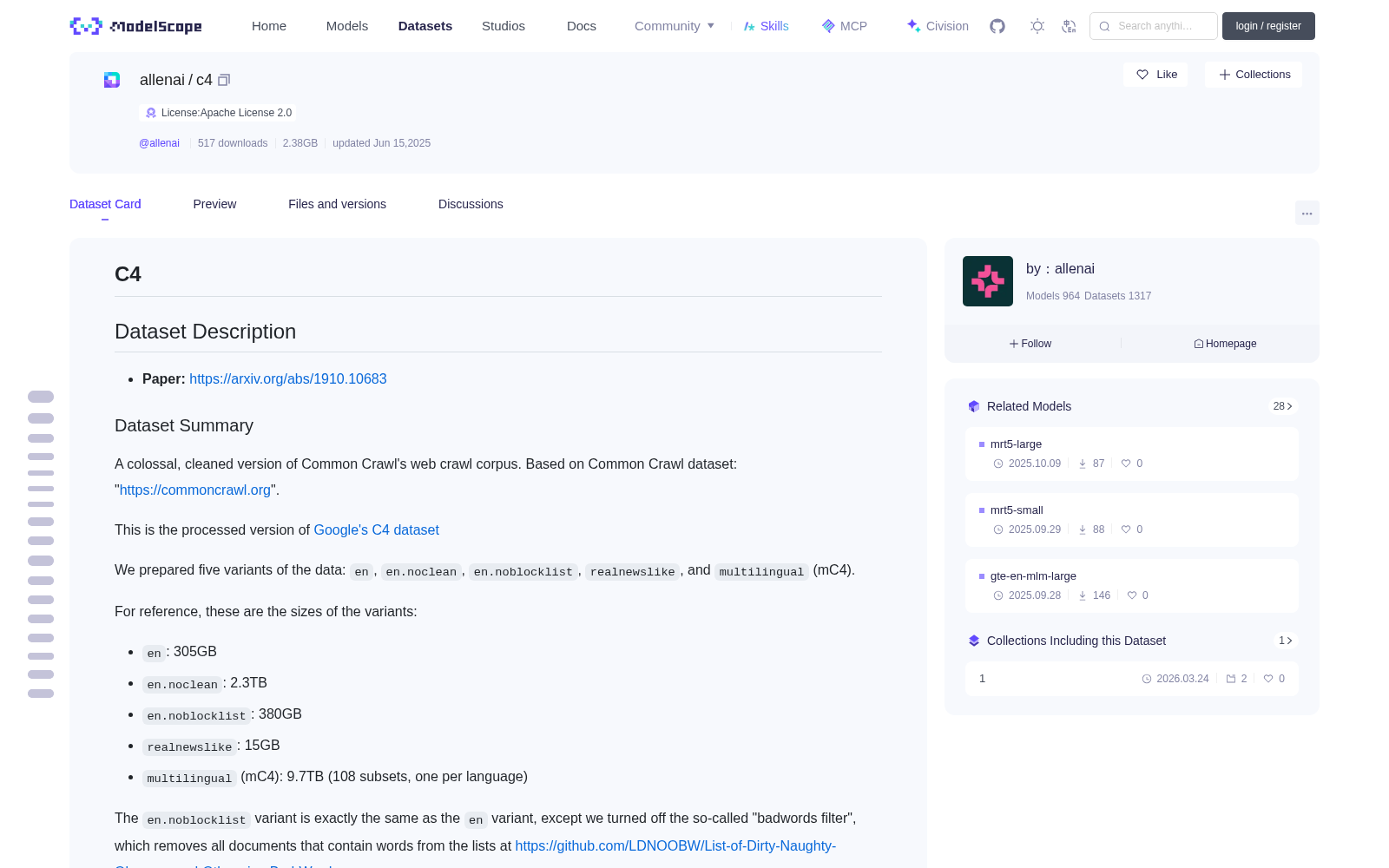
Task: Click the dataset avatar icon beside allenai/c4
Action: [x=112, y=80]
